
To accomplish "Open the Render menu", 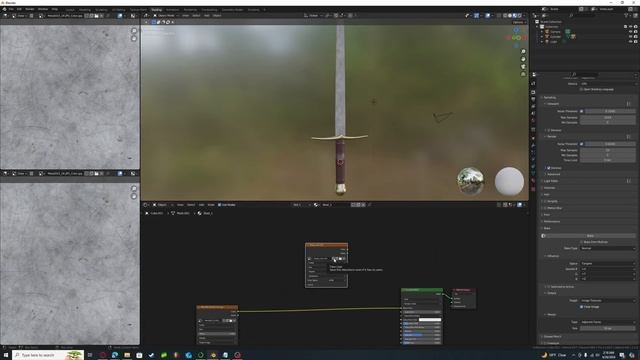I will tap(30, 9).
